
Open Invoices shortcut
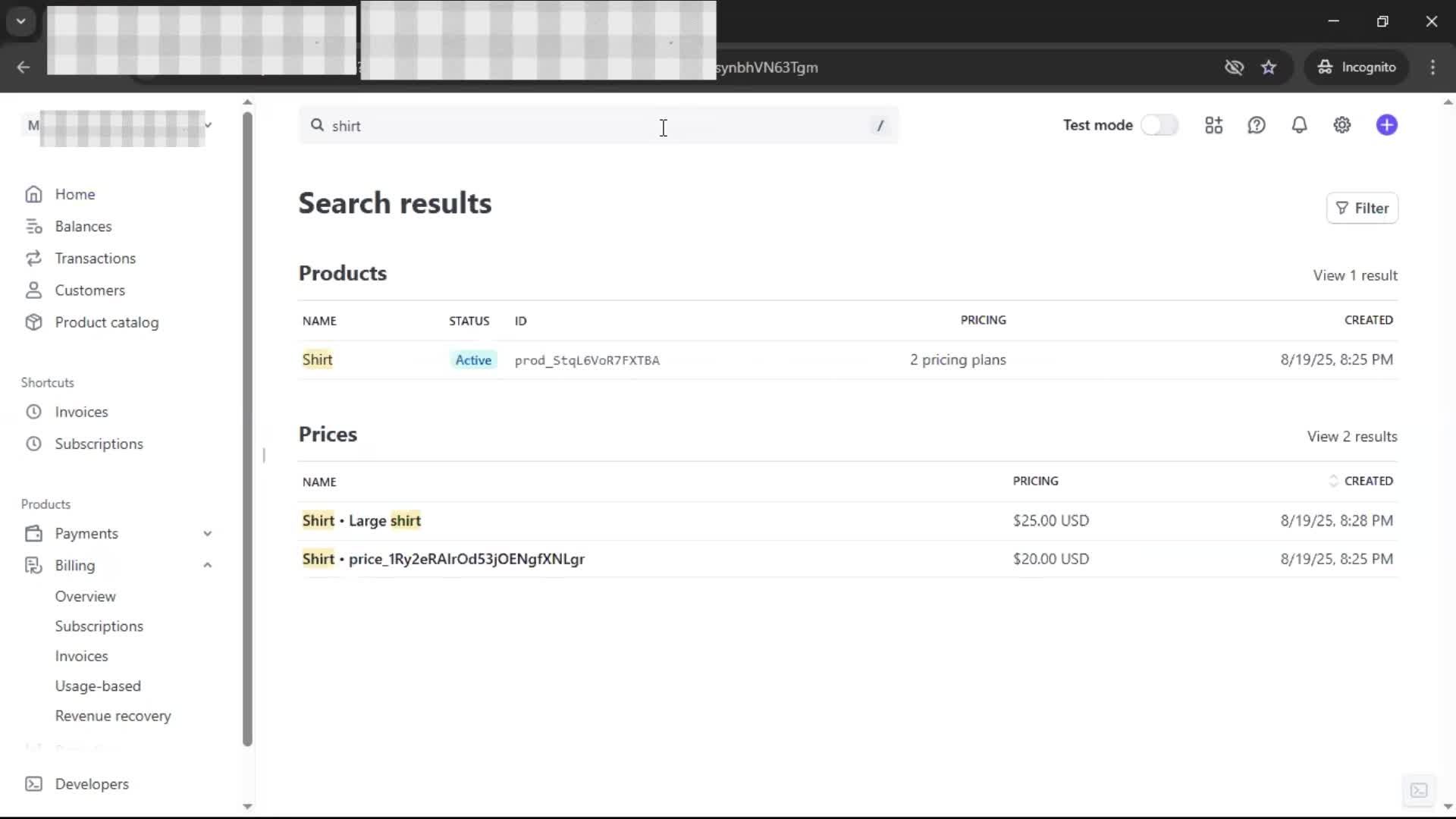pos(81,412)
